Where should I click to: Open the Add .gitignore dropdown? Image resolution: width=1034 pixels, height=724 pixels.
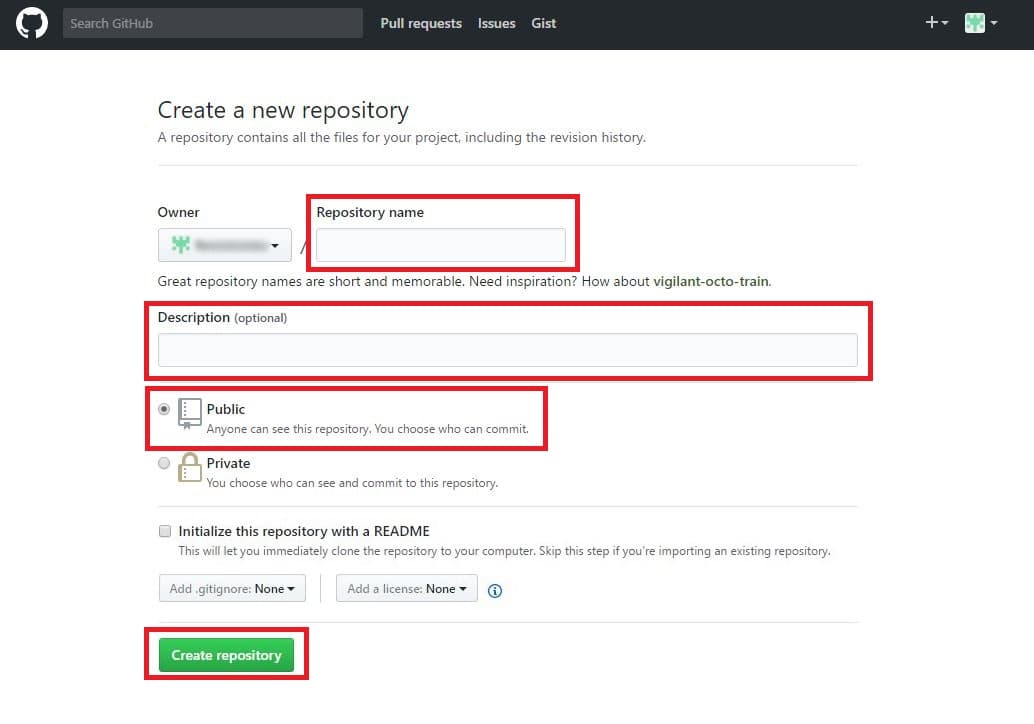[x=232, y=589]
